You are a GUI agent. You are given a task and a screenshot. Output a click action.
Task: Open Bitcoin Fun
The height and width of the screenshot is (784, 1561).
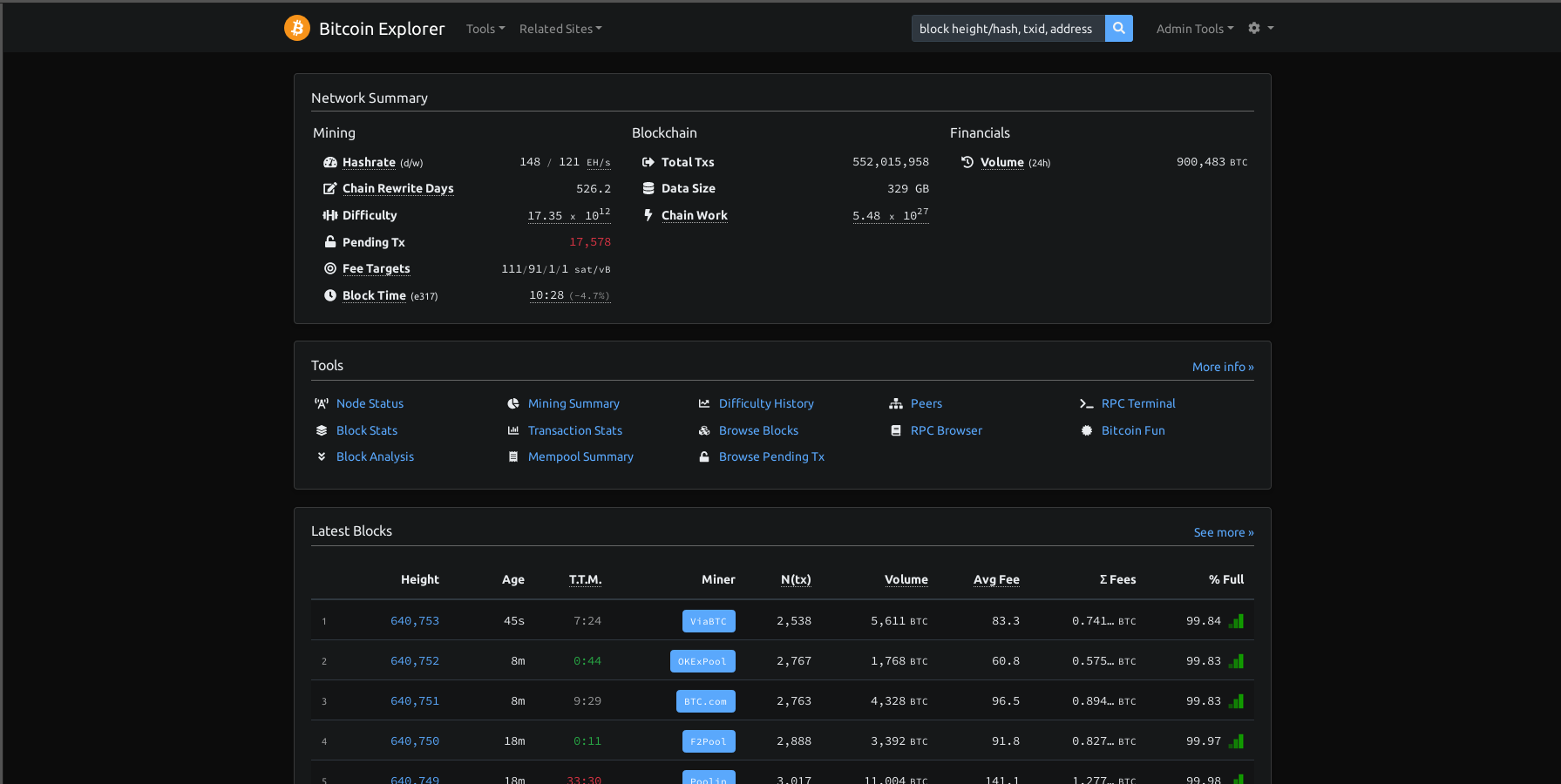[x=1133, y=430]
